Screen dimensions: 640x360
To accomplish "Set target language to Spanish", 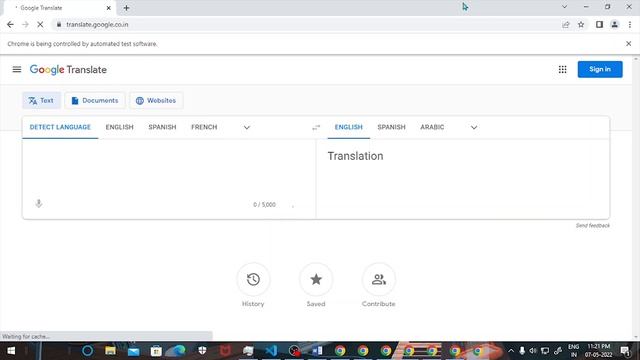I will (x=391, y=127).
